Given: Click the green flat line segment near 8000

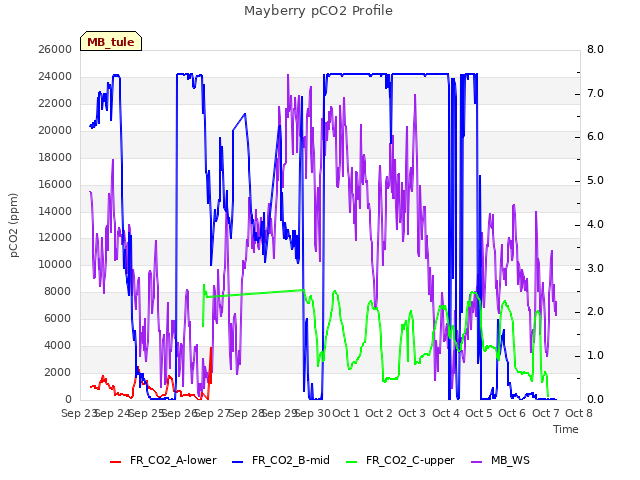Looking at the screenshot, I should click(x=255, y=293).
